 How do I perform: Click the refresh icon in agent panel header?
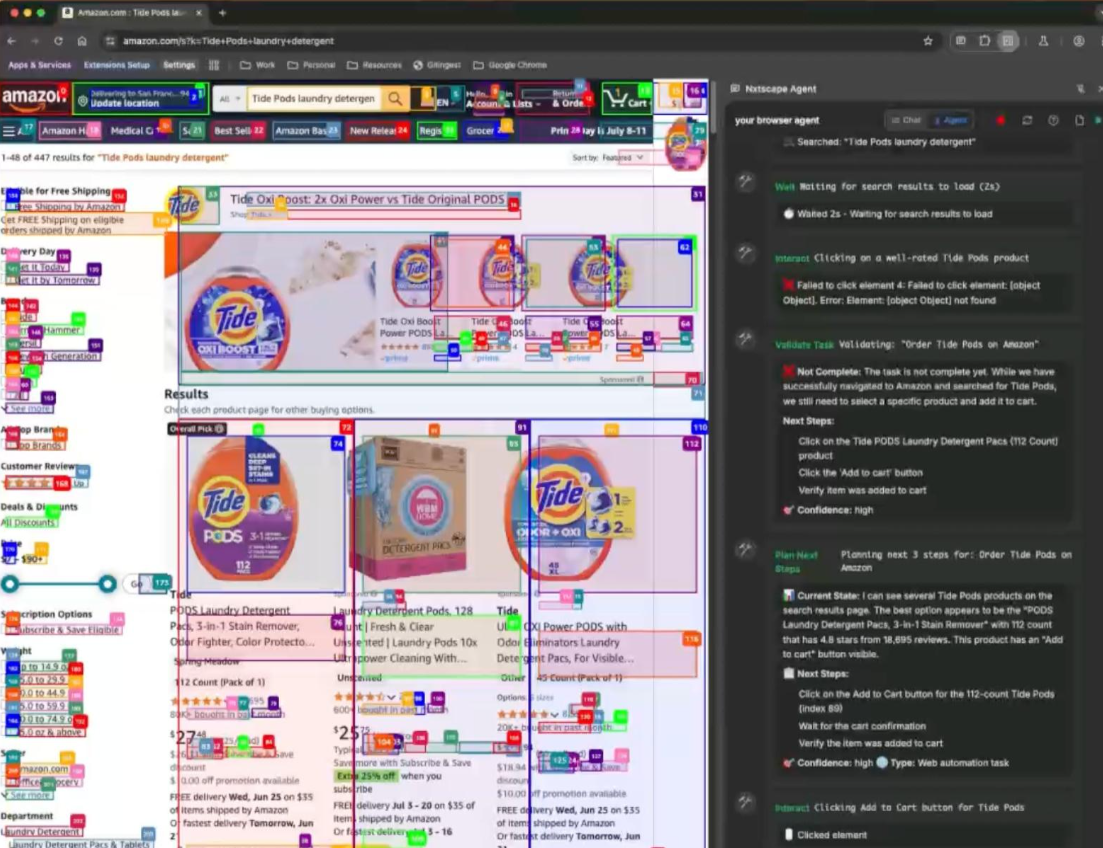point(1026,120)
